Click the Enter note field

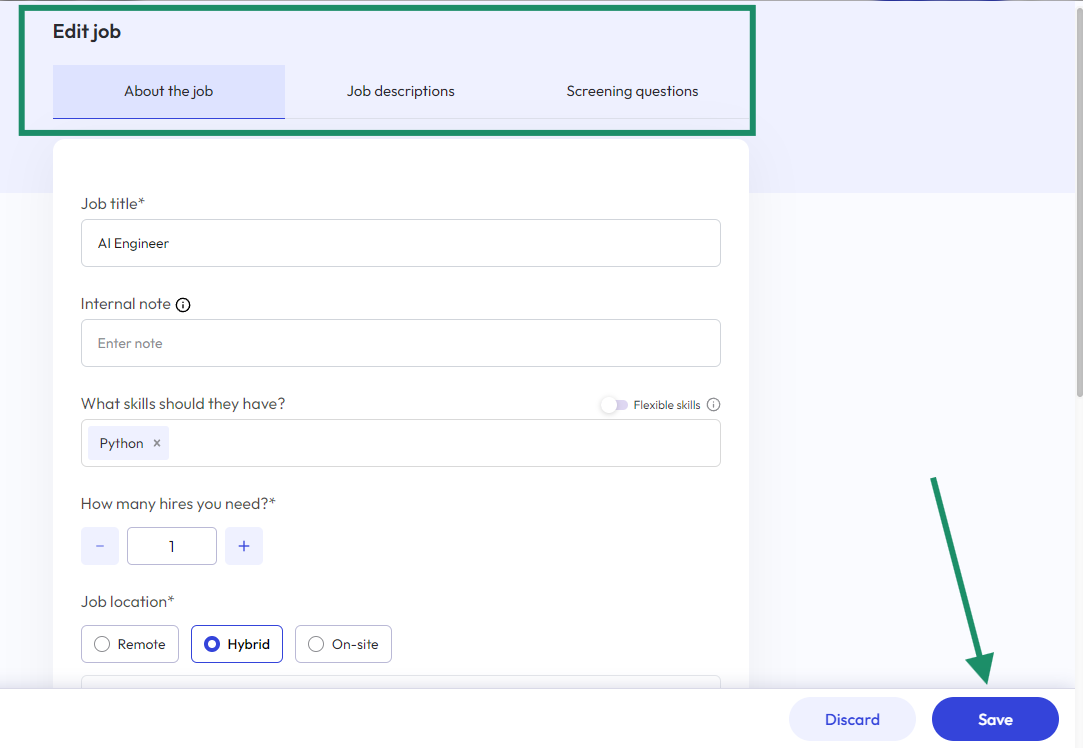click(x=400, y=343)
